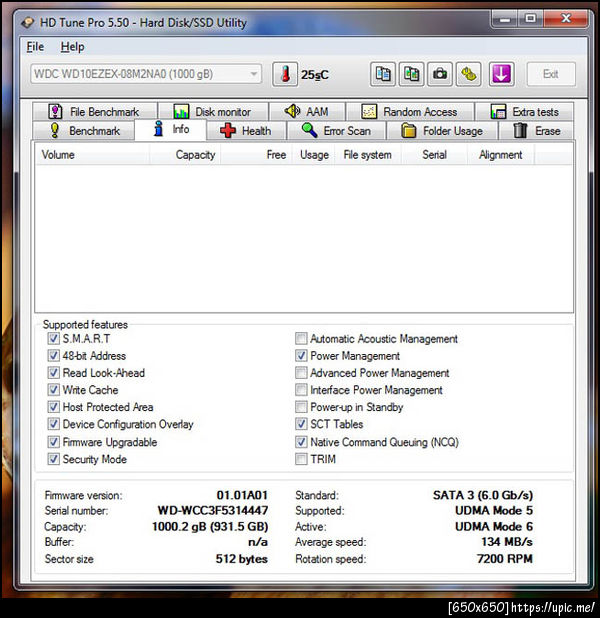Image resolution: width=600 pixels, height=618 pixels.
Task: Click the yellow options tool icon
Action: pyautogui.click(x=469, y=74)
